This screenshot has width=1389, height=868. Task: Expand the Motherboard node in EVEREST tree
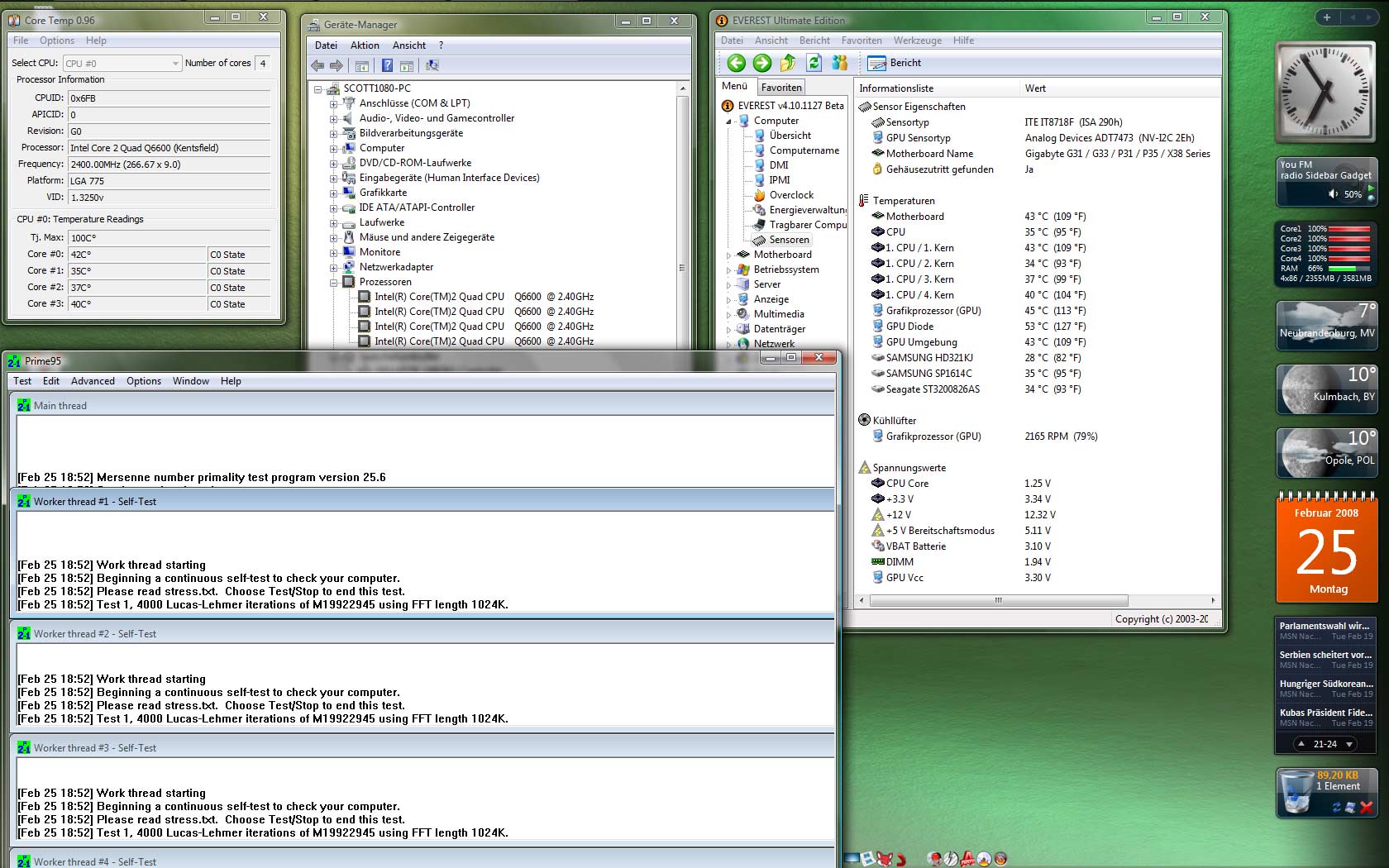[x=728, y=255]
